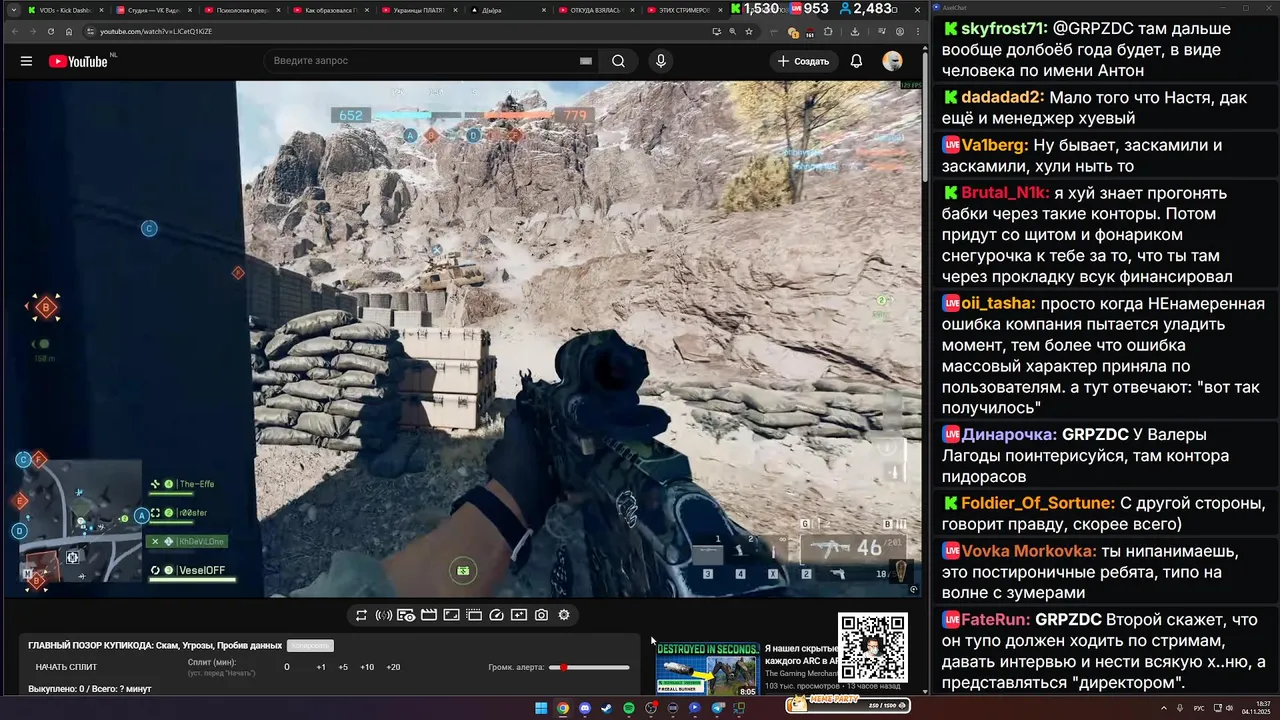
Task: Click the browser home icon
Action: pos(69,31)
